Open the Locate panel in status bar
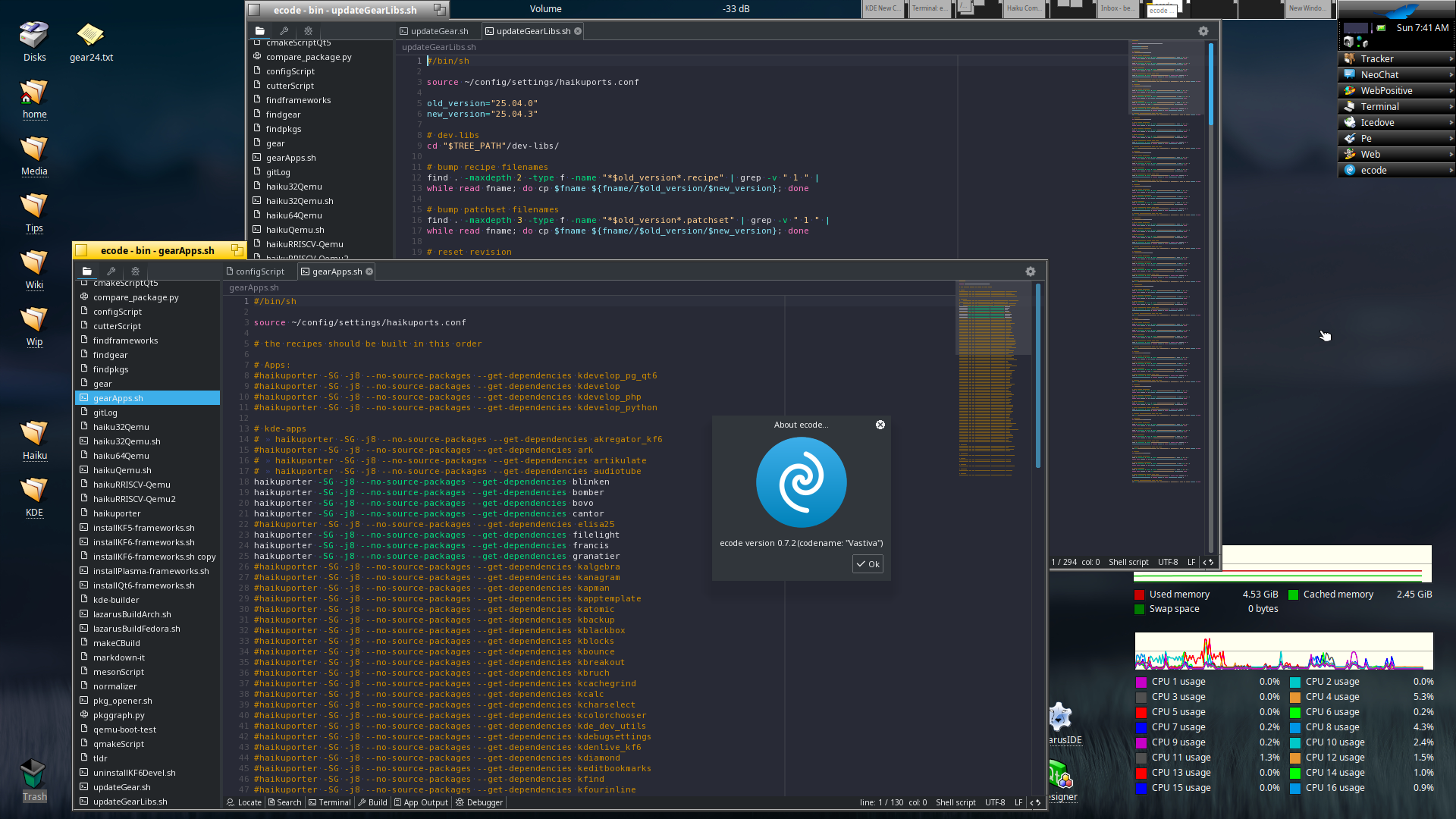 tap(244, 802)
